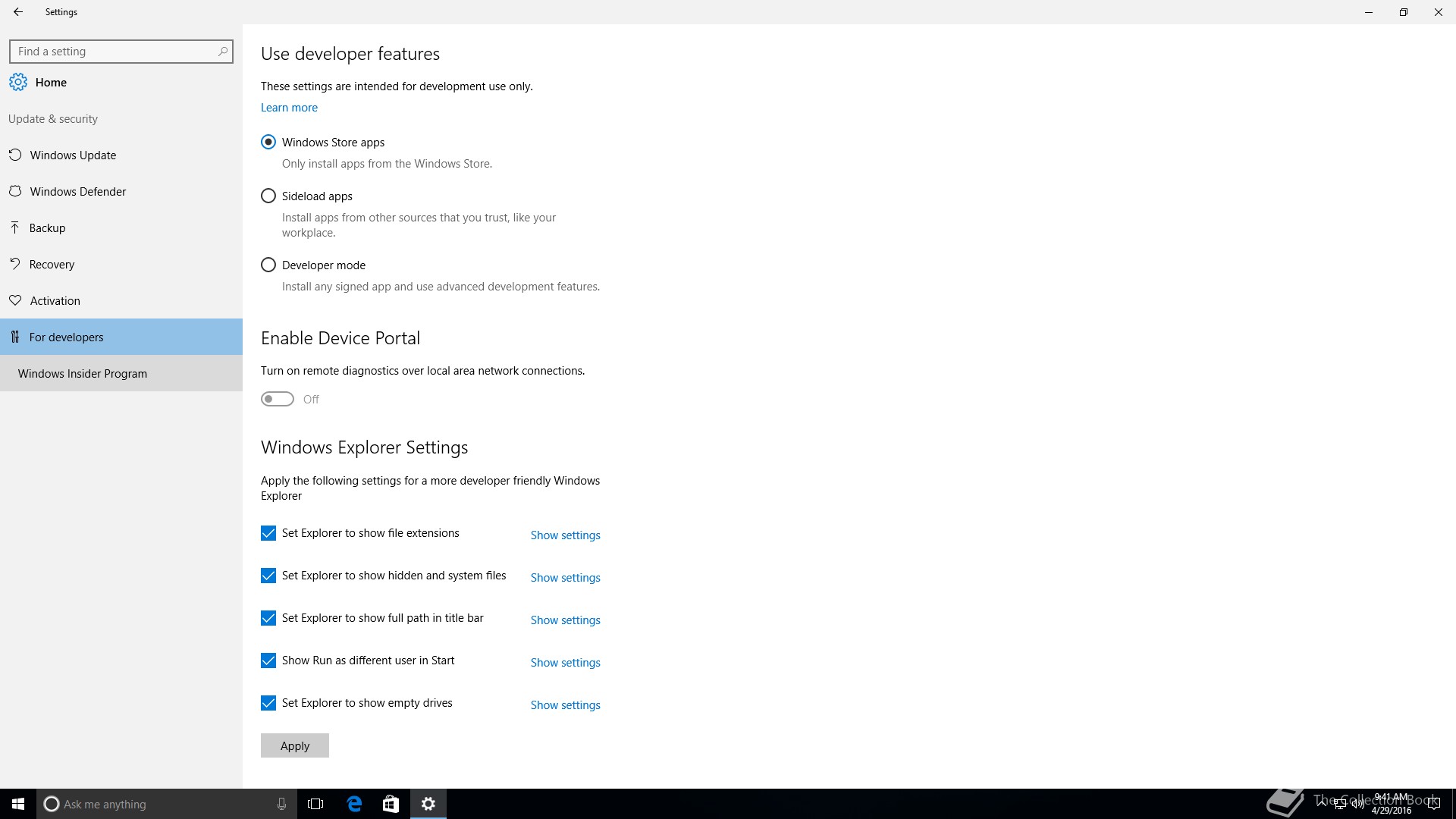This screenshot has height=819, width=1456.
Task: Click the For developers tools icon
Action: pyautogui.click(x=15, y=337)
